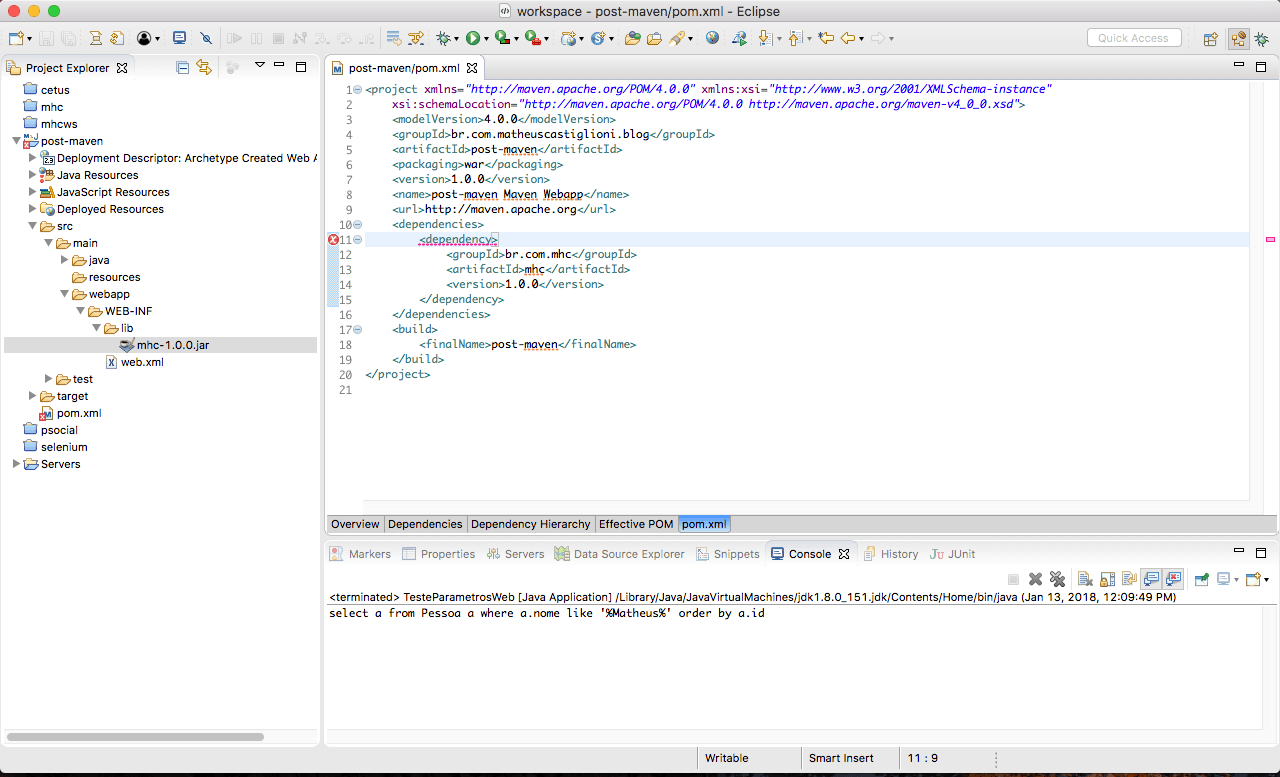Select web.xml in WEB-INF
1280x777 pixels.
tap(141, 362)
